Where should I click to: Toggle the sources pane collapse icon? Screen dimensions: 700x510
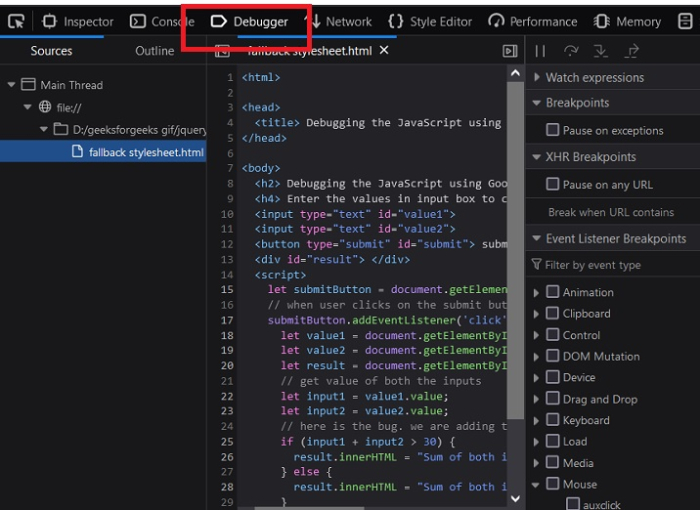[x=510, y=51]
